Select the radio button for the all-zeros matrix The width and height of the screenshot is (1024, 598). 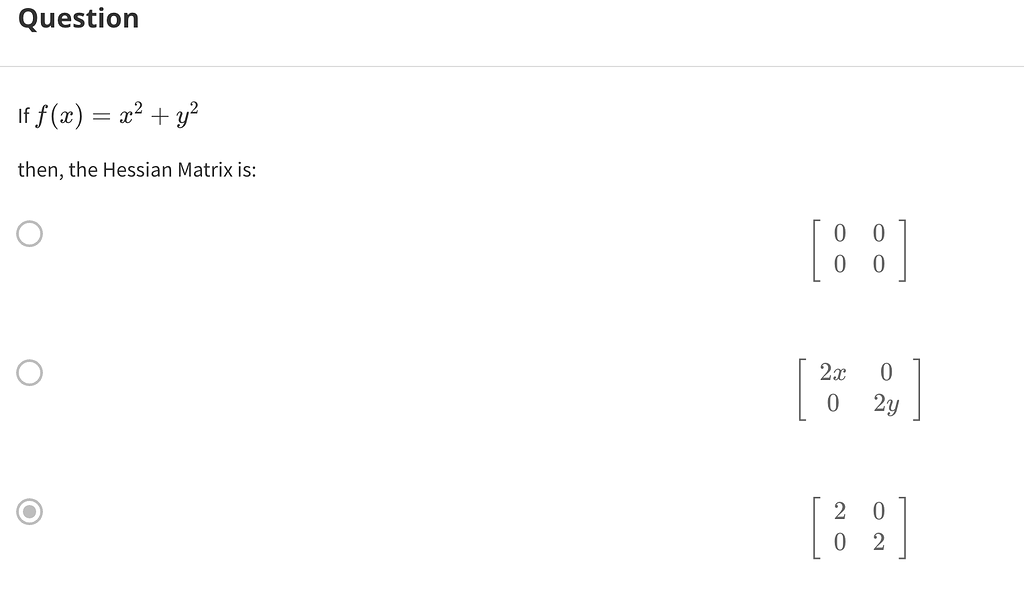tap(29, 234)
